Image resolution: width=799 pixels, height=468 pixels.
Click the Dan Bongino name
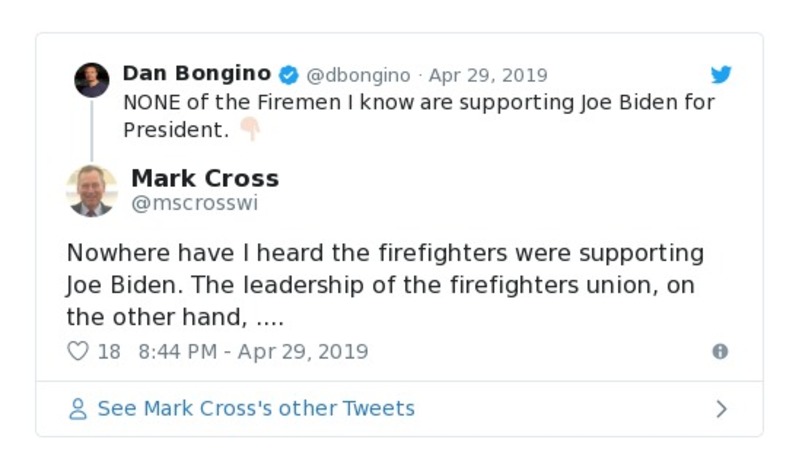point(196,74)
